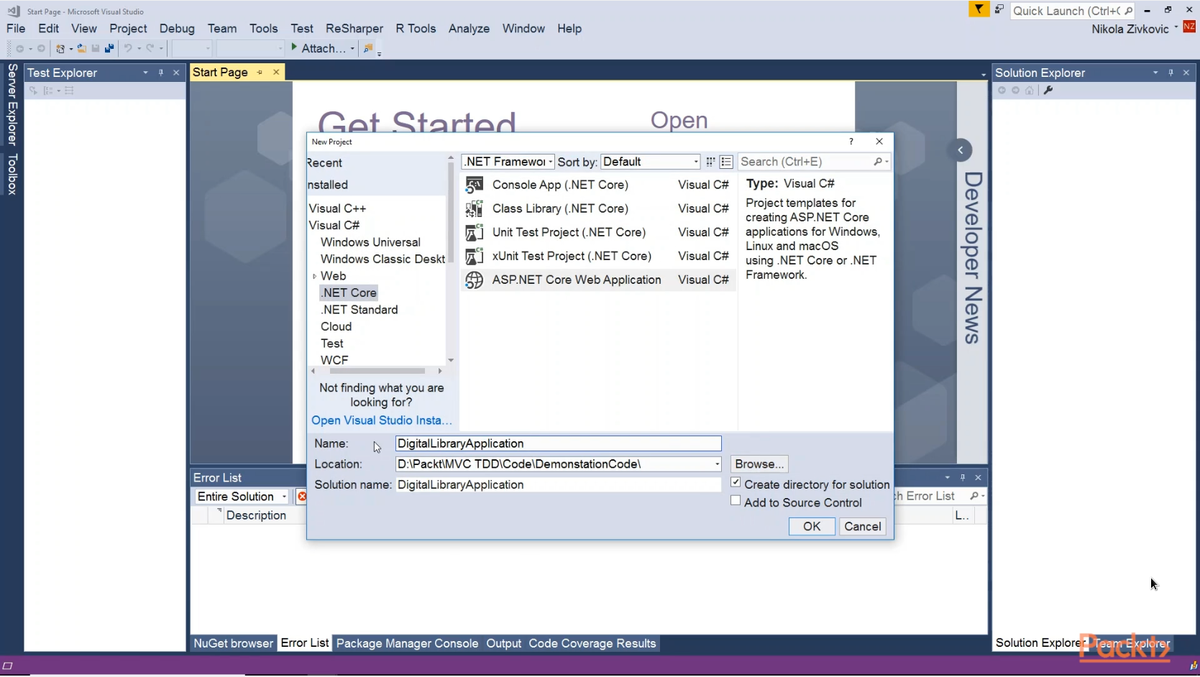Click the NZ account avatar badge
The width and height of the screenshot is (1200, 677).
1190,28
